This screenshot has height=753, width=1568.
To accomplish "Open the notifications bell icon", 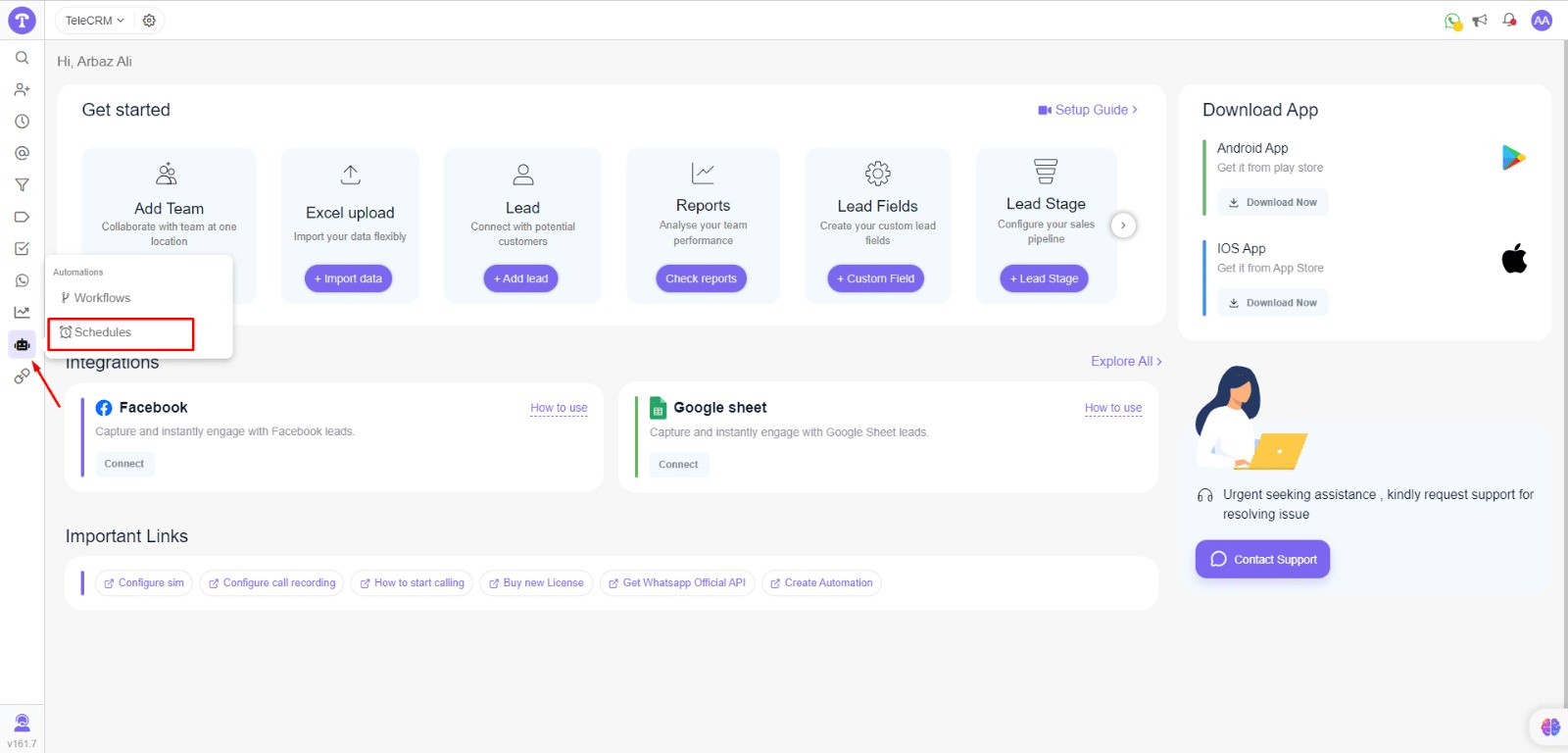I will 1509,20.
